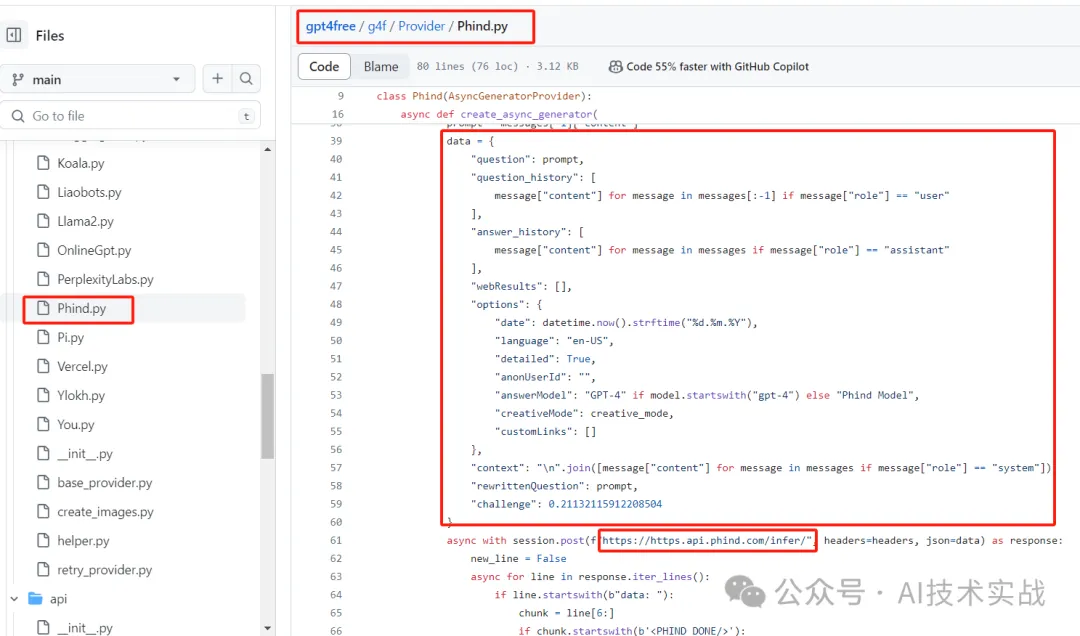This screenshot has height=636, width=1080.
Task: Click line number 61 in code
Action: [336, 540]
